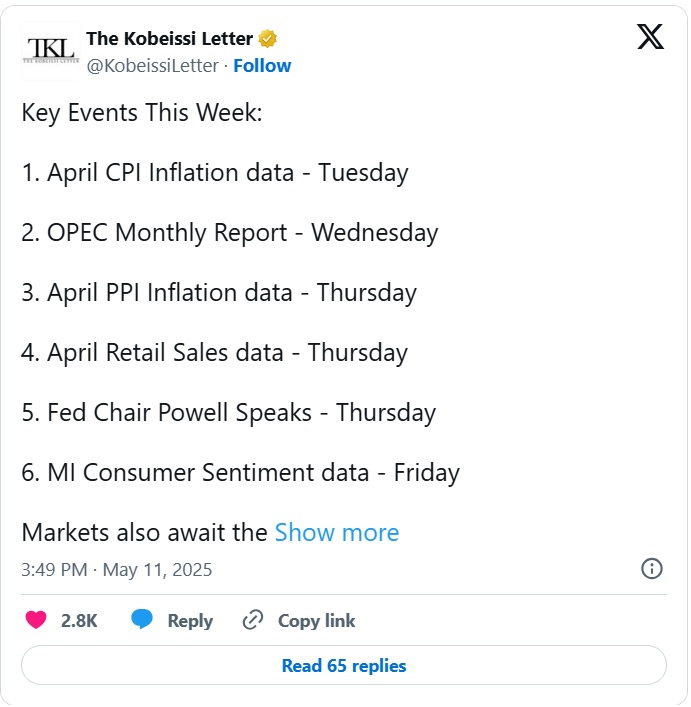Select the Copy link text
This screenshot has height=707, width=691.
pyautogui.click(x=316, y=621)
